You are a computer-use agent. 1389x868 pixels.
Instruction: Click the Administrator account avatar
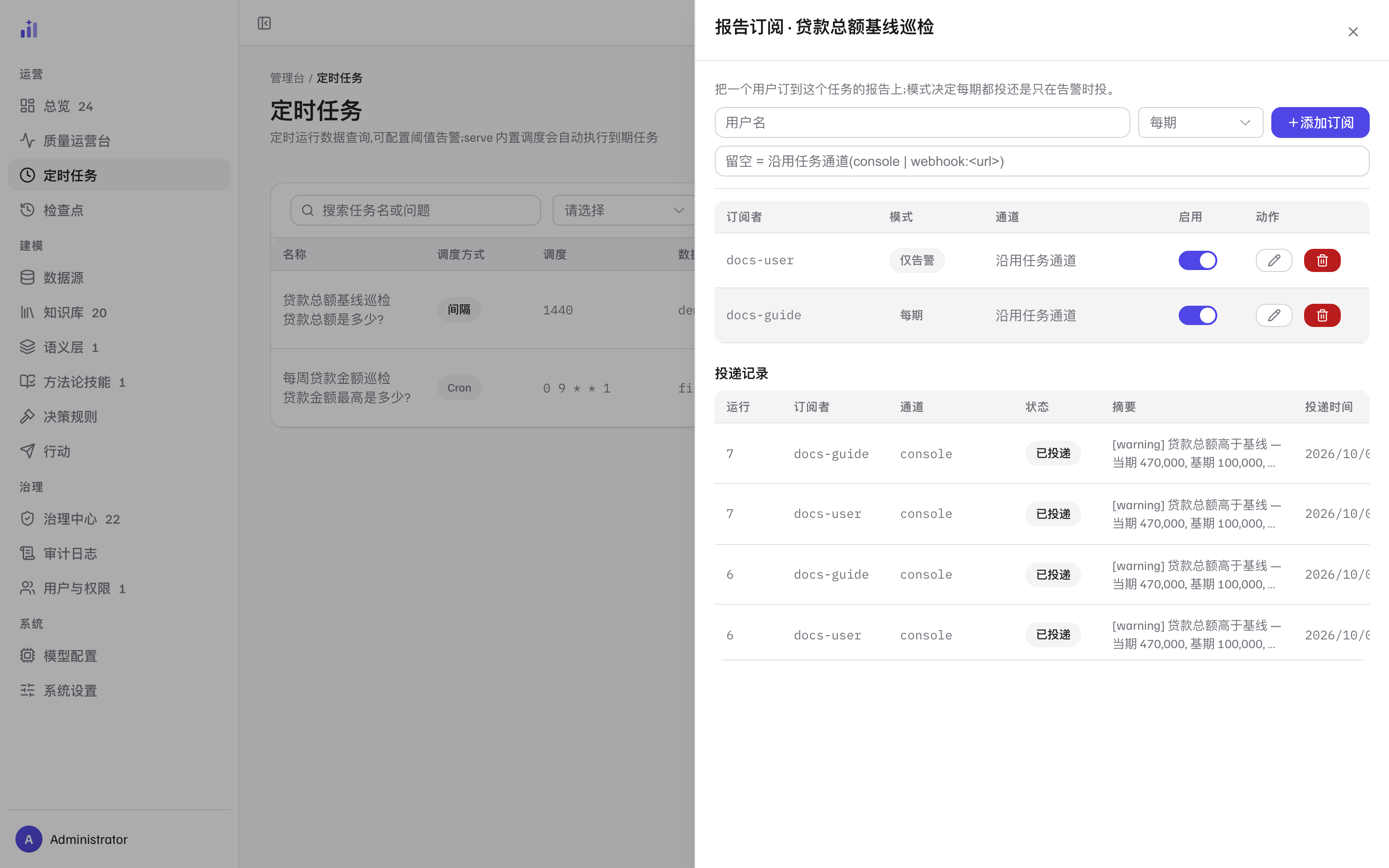click(x=29, y=839)
